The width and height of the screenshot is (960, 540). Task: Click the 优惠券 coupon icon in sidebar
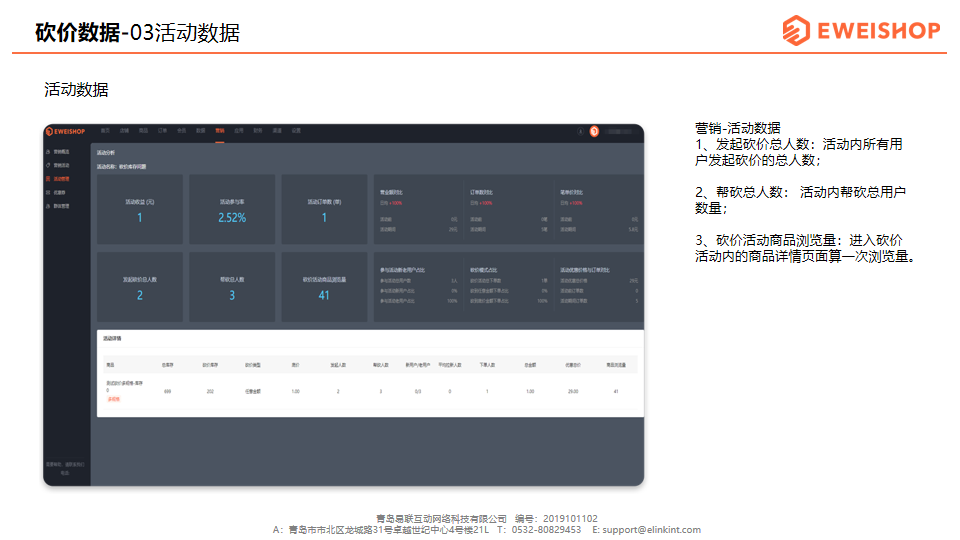pyautogui.click(x=48, y=192)
